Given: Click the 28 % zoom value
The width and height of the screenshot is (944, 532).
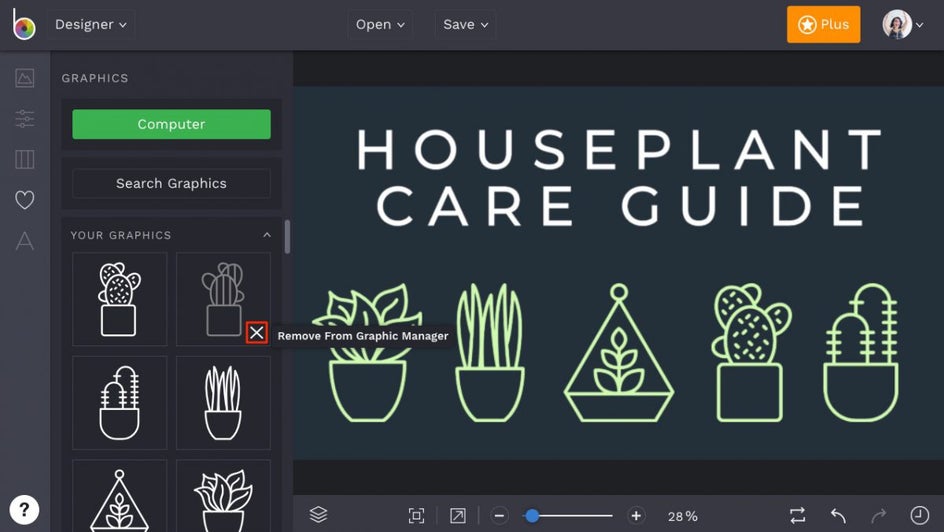Looking at the screenshot, I should [683, 516].
